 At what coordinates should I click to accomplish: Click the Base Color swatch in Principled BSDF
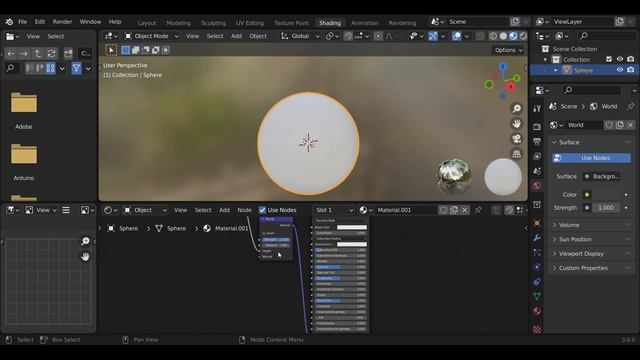[x=352, y=227]
